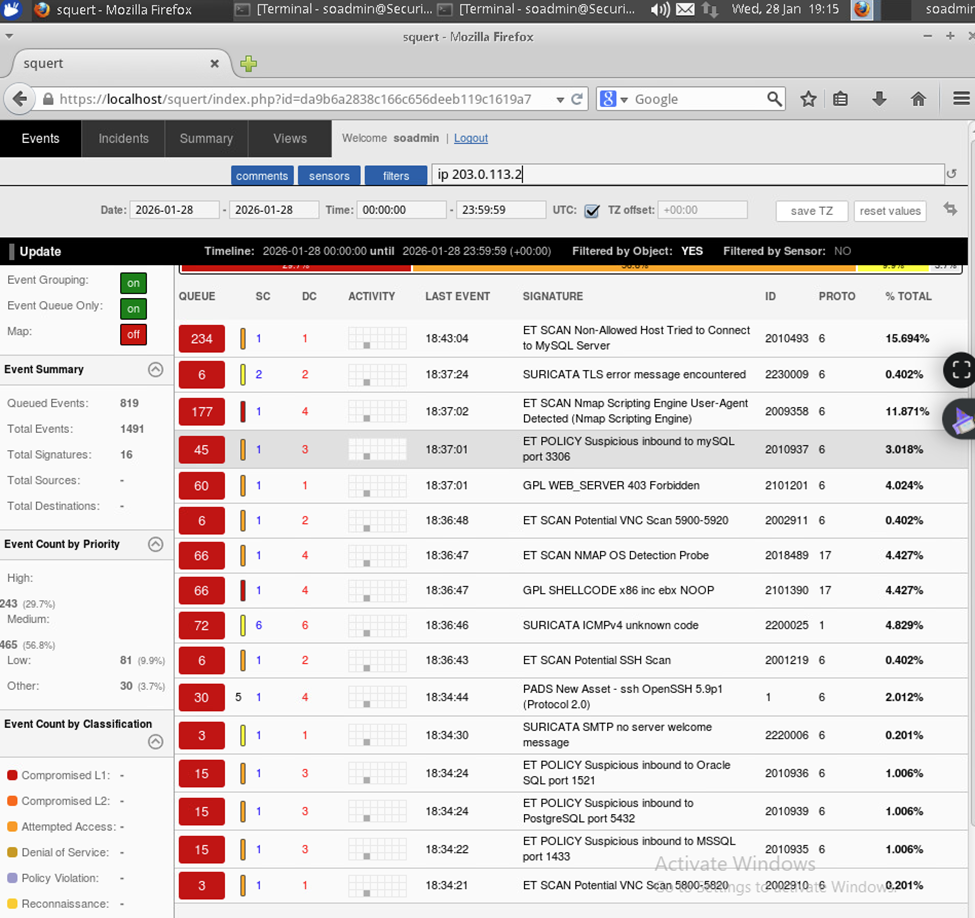Collapse the Event Summary section

pos(155,369)
